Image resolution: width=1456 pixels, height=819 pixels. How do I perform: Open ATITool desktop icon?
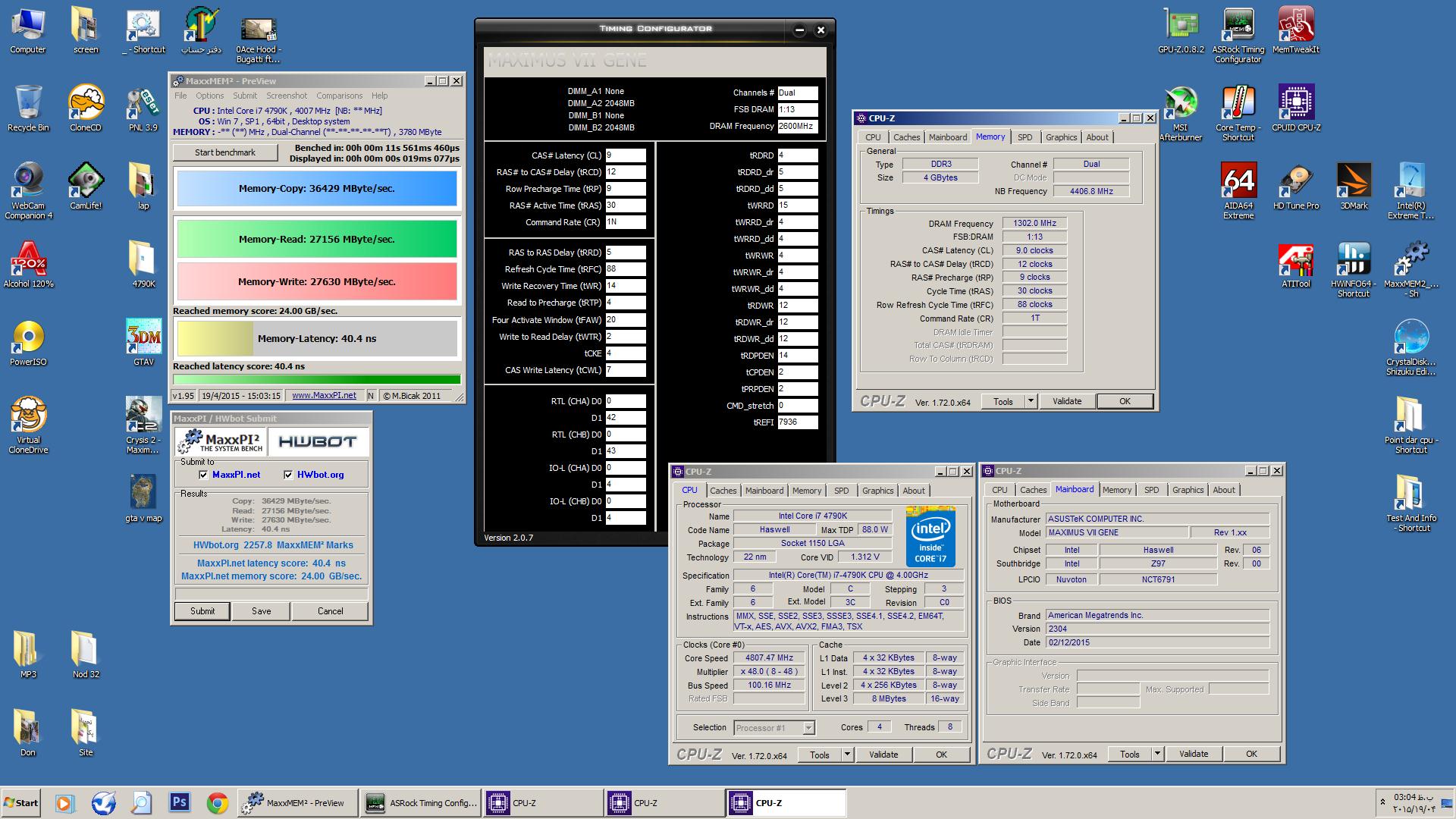tap(1296, 265)
